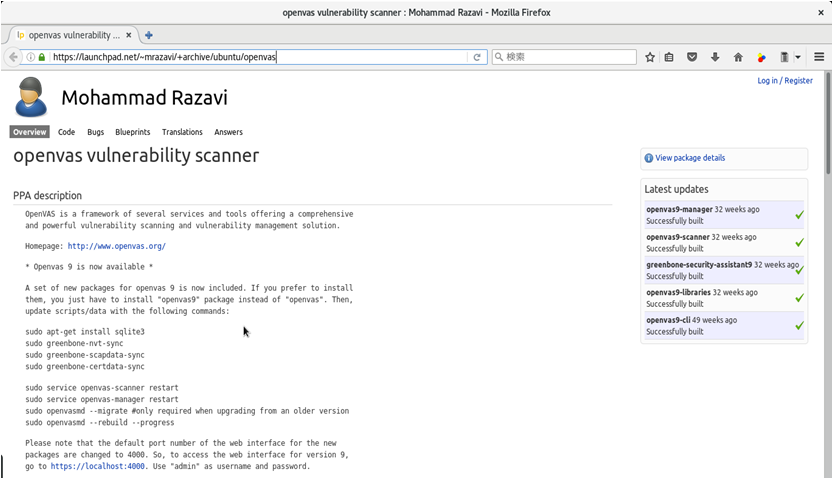The width and height of the screenshot is (833, 479).
Task: Switch to the Bugs tab
Action: tap(96, 132)
